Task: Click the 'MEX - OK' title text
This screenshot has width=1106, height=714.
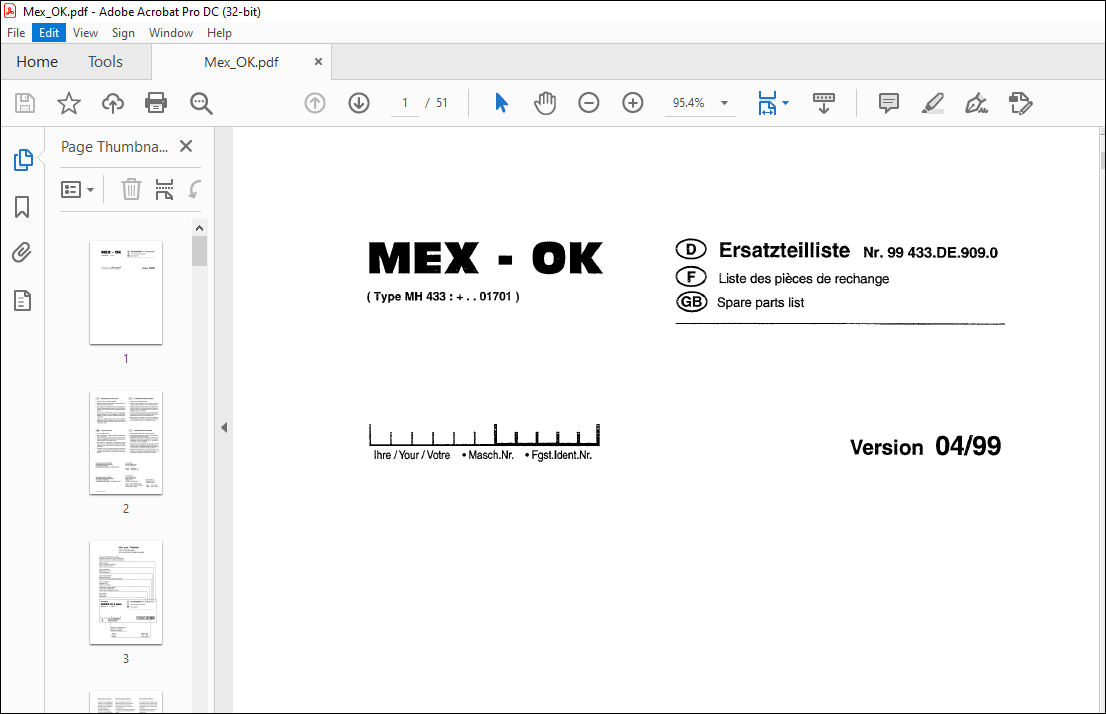Action: coord(485,258)
